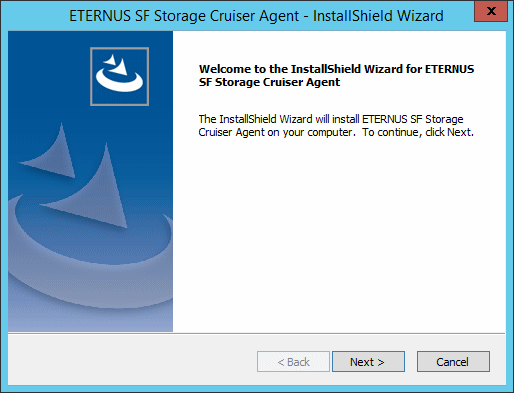Click the "InstallShield Wizard" words in the title bar
Image resolution: width=514 pixels, height=393 pixels.
378,16
